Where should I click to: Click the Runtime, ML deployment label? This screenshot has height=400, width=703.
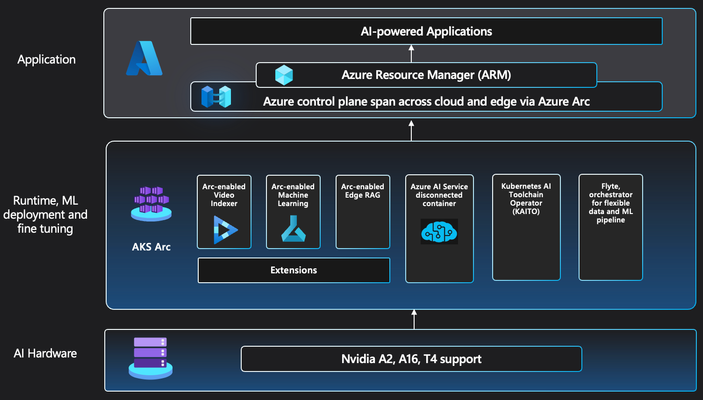(45, 214)
